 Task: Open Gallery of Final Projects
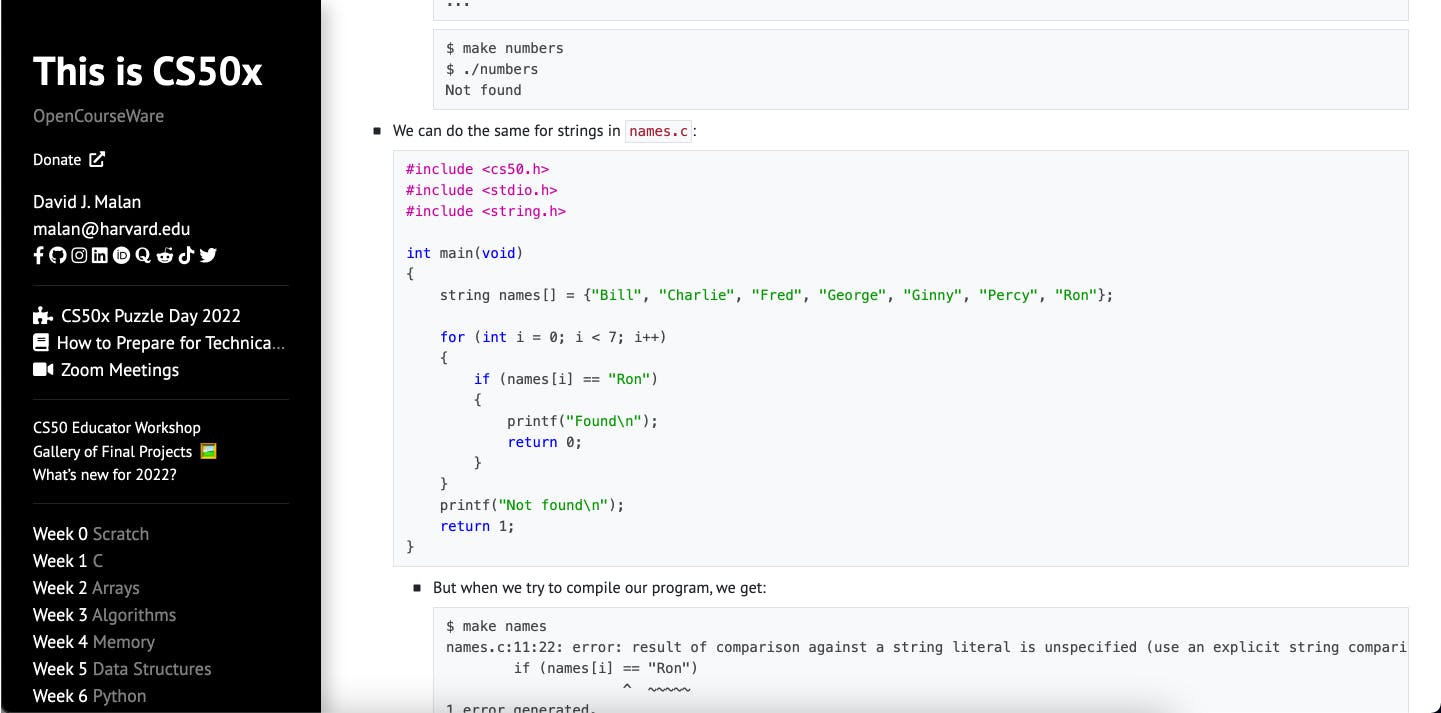click(125, 451)
